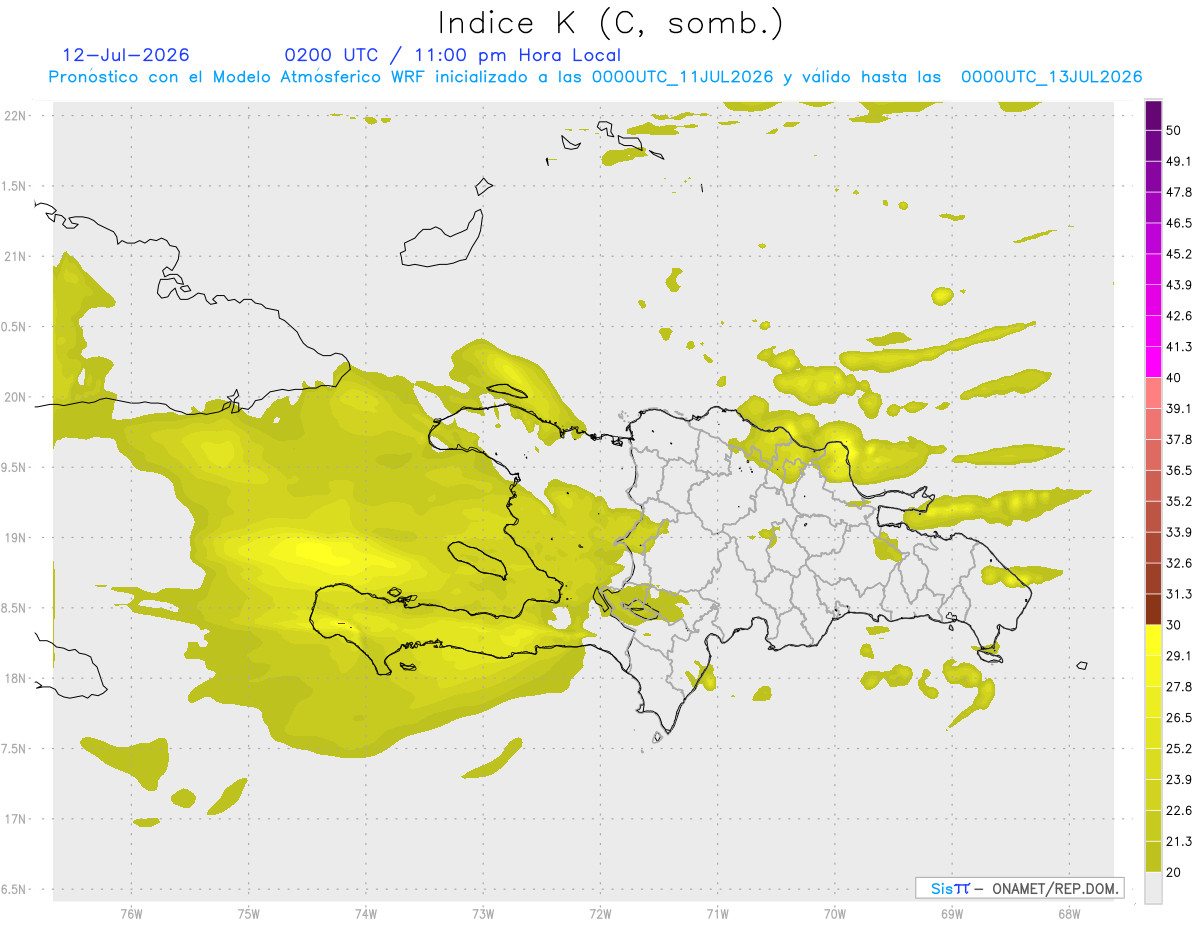Pick the magenta swatch between 41.3 and 42.6
Viewport: 1200px width, 927px height.
[x=1153, y=331]
